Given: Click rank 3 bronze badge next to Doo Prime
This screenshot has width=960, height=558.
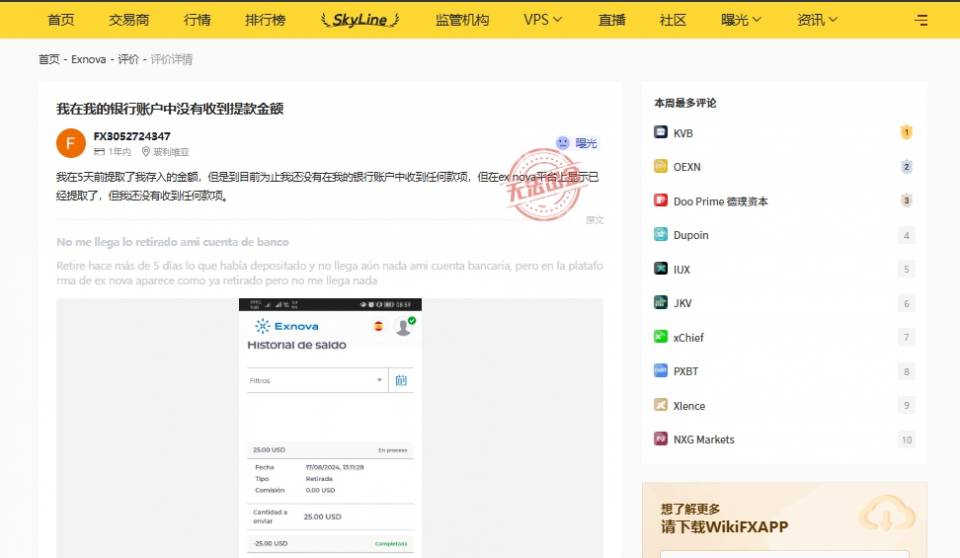Looking at the screenshot, I should click(x=907, y=200).
